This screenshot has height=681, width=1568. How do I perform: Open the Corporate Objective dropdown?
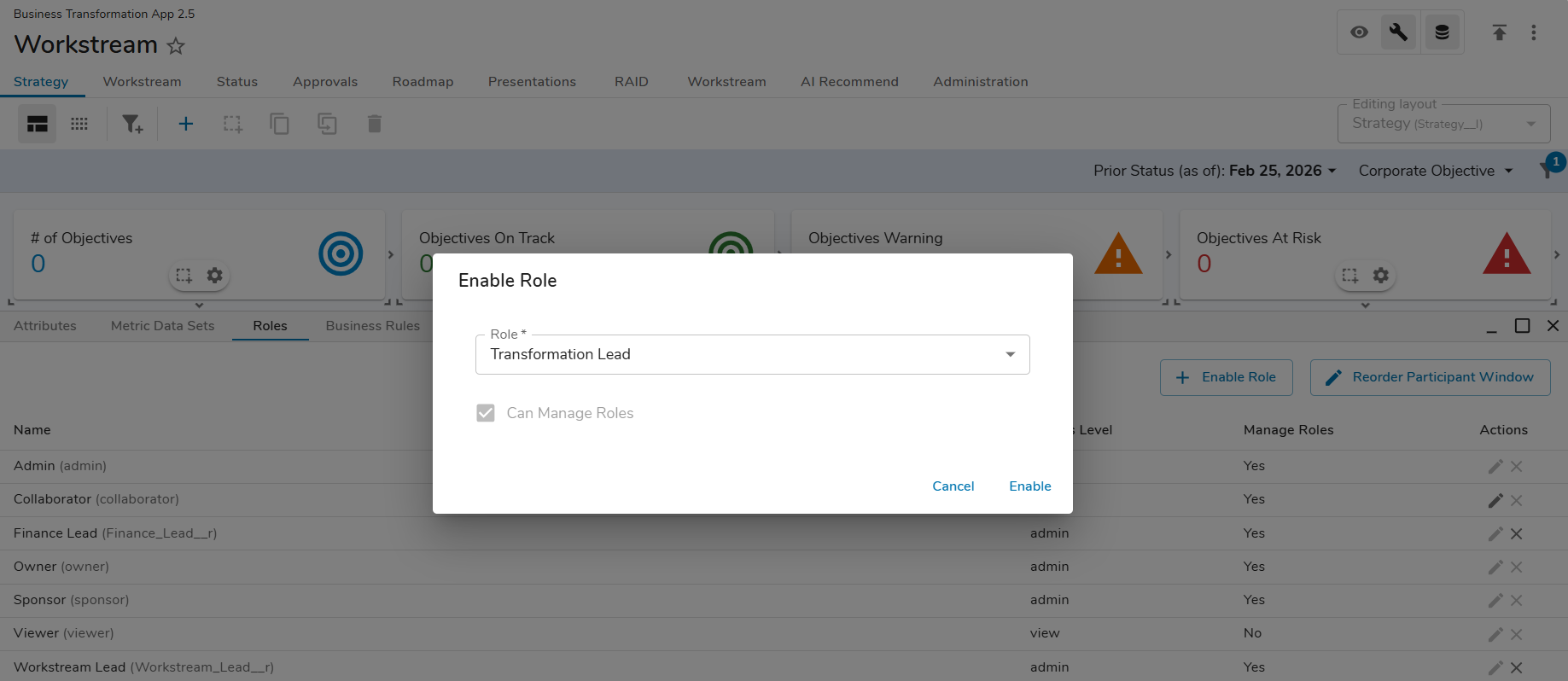coord(1435,171)
